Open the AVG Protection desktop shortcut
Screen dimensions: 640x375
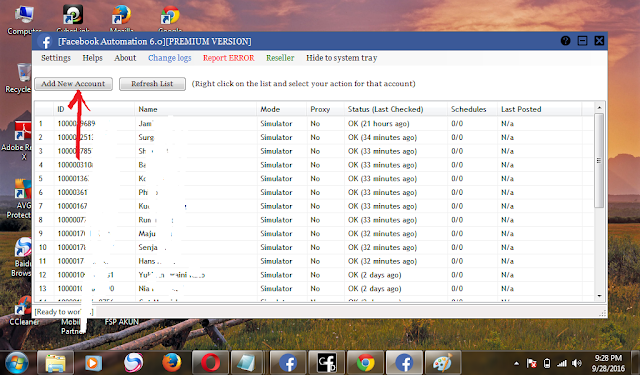coord(19,199)
